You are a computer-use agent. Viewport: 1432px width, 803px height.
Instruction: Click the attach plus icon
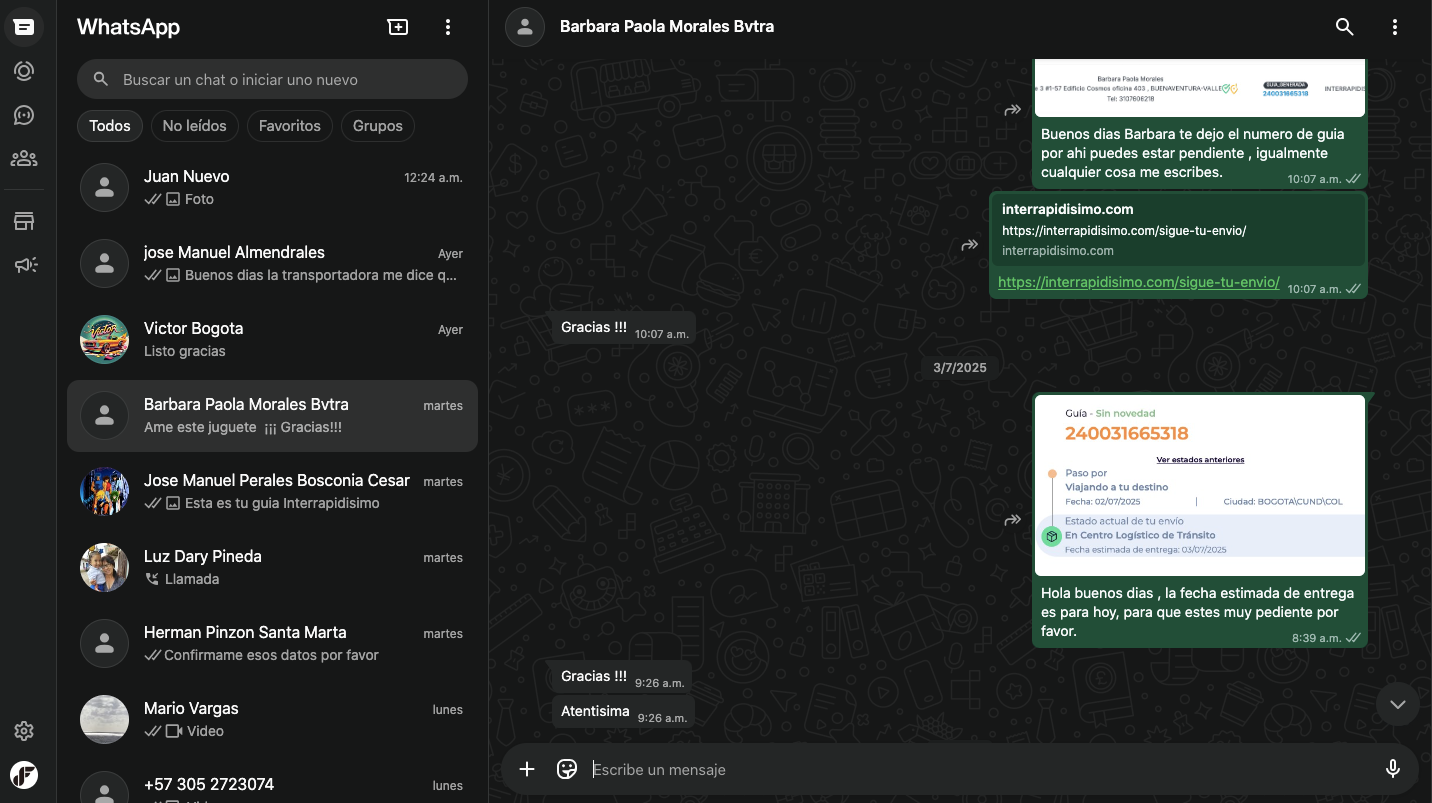point(527,769)
